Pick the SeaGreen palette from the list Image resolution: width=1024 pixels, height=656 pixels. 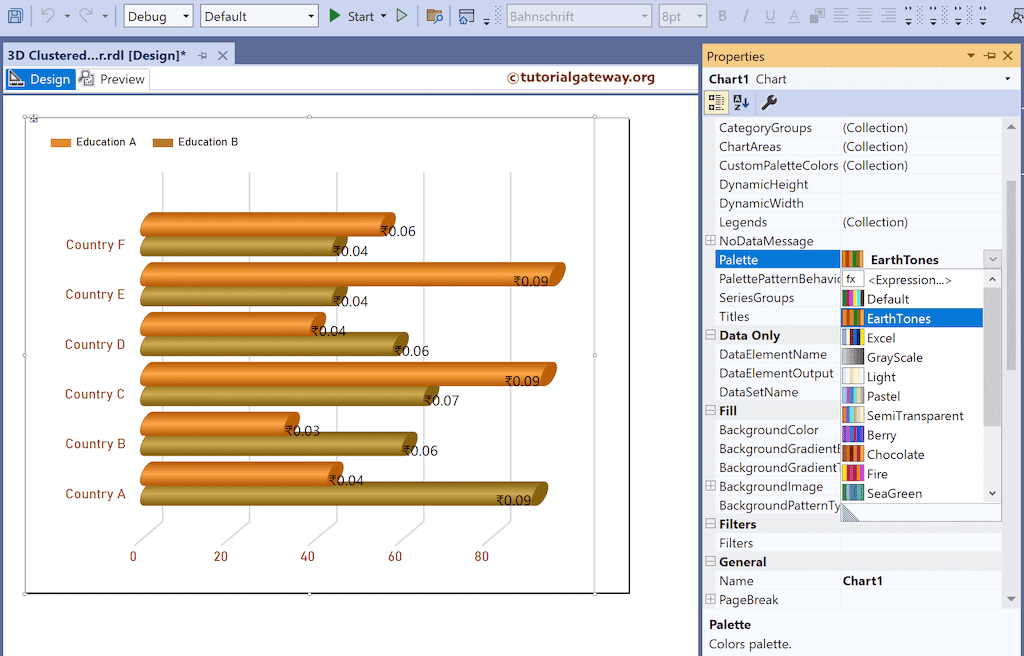[894, 494]
